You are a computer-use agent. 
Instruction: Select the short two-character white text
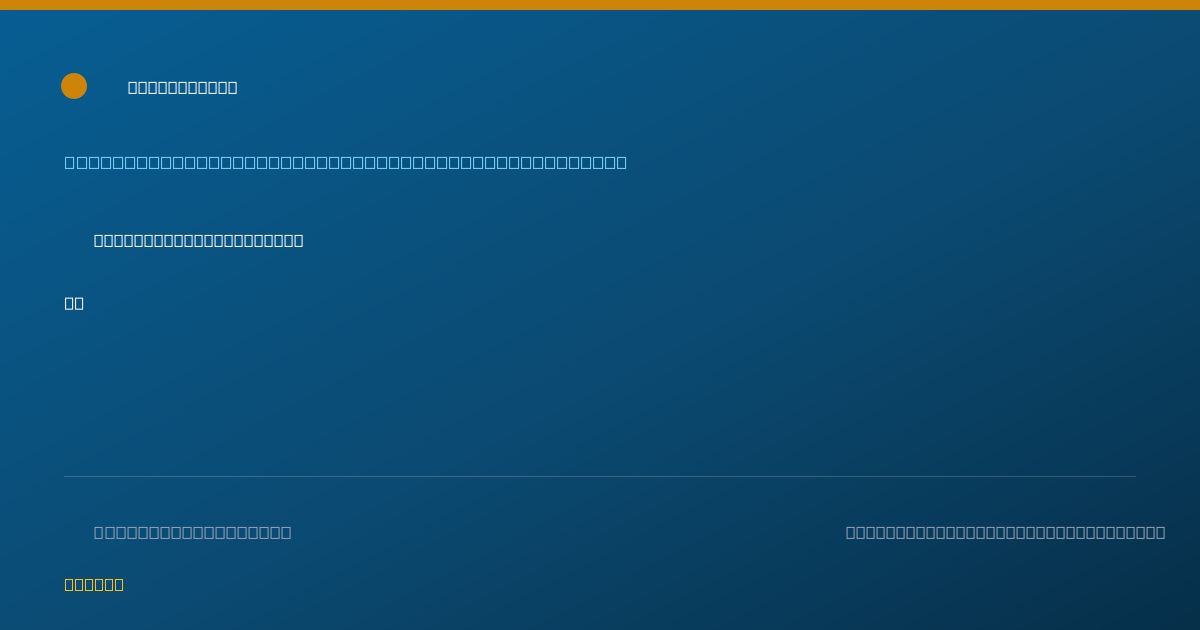(74, 303)
